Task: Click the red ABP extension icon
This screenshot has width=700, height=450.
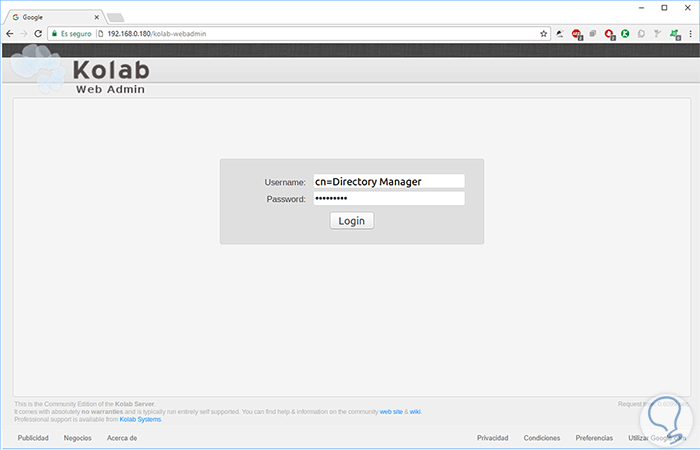Action: click(x=577, y=34)
